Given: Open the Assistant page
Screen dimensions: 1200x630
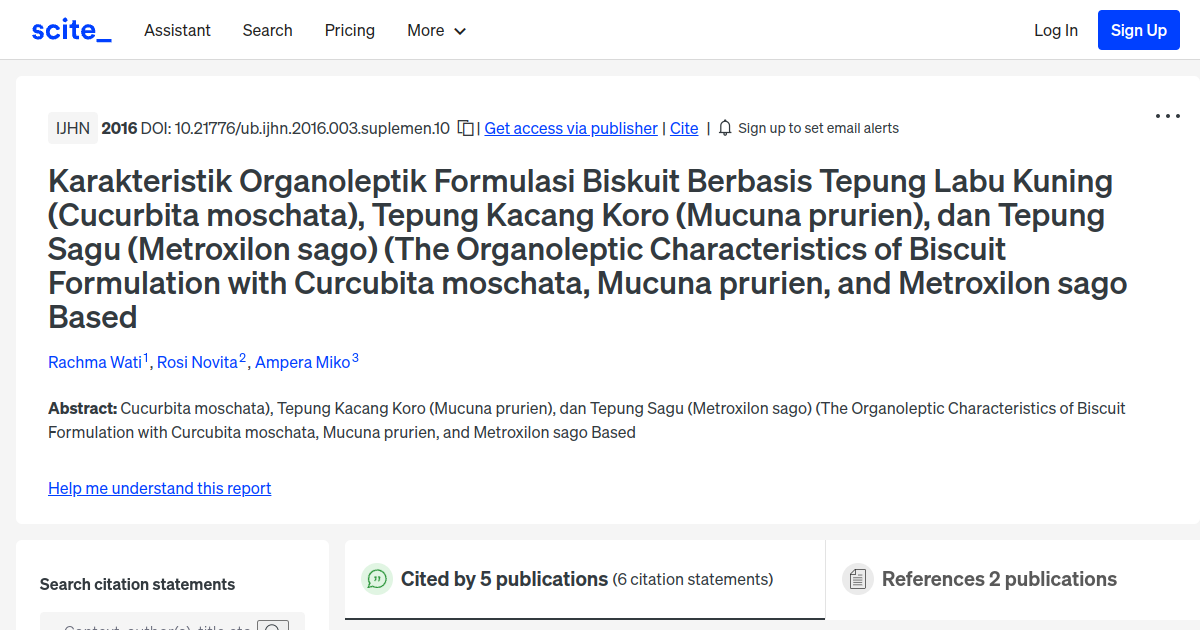Looking at the screenshot, I should click(177, 31).
